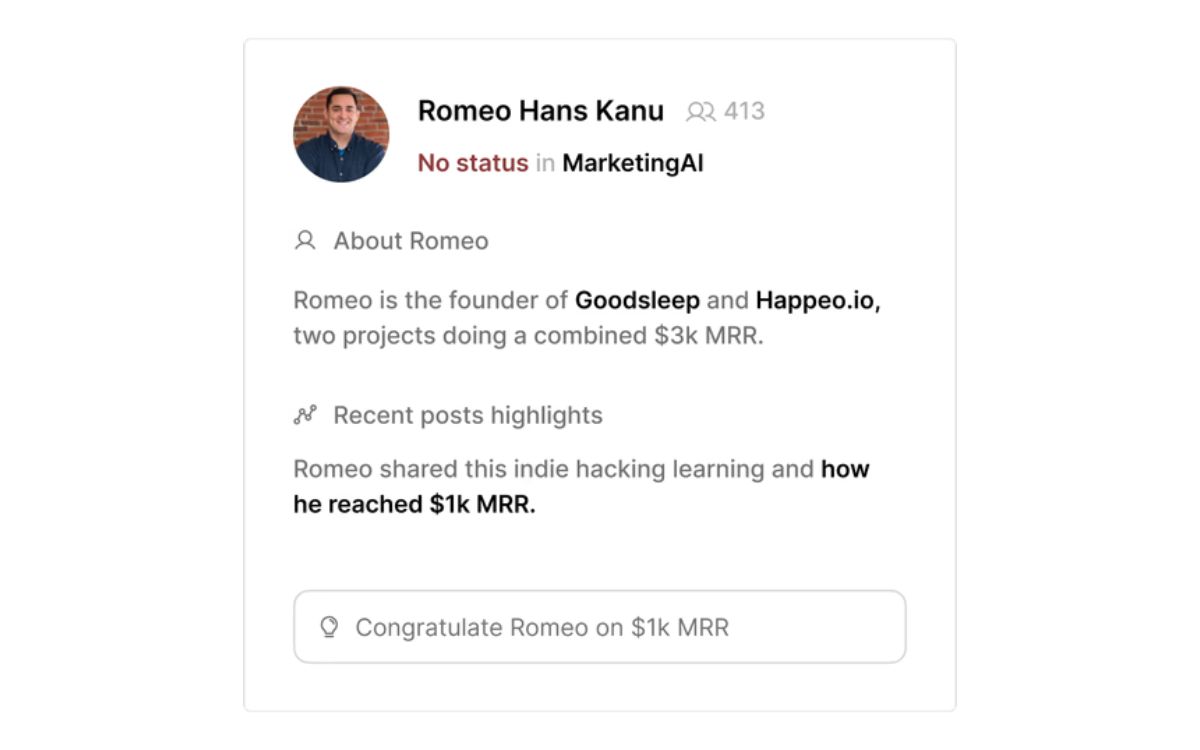Open the MarketingAI community link
1200x750 pixels.
click(x=633, y=163)
